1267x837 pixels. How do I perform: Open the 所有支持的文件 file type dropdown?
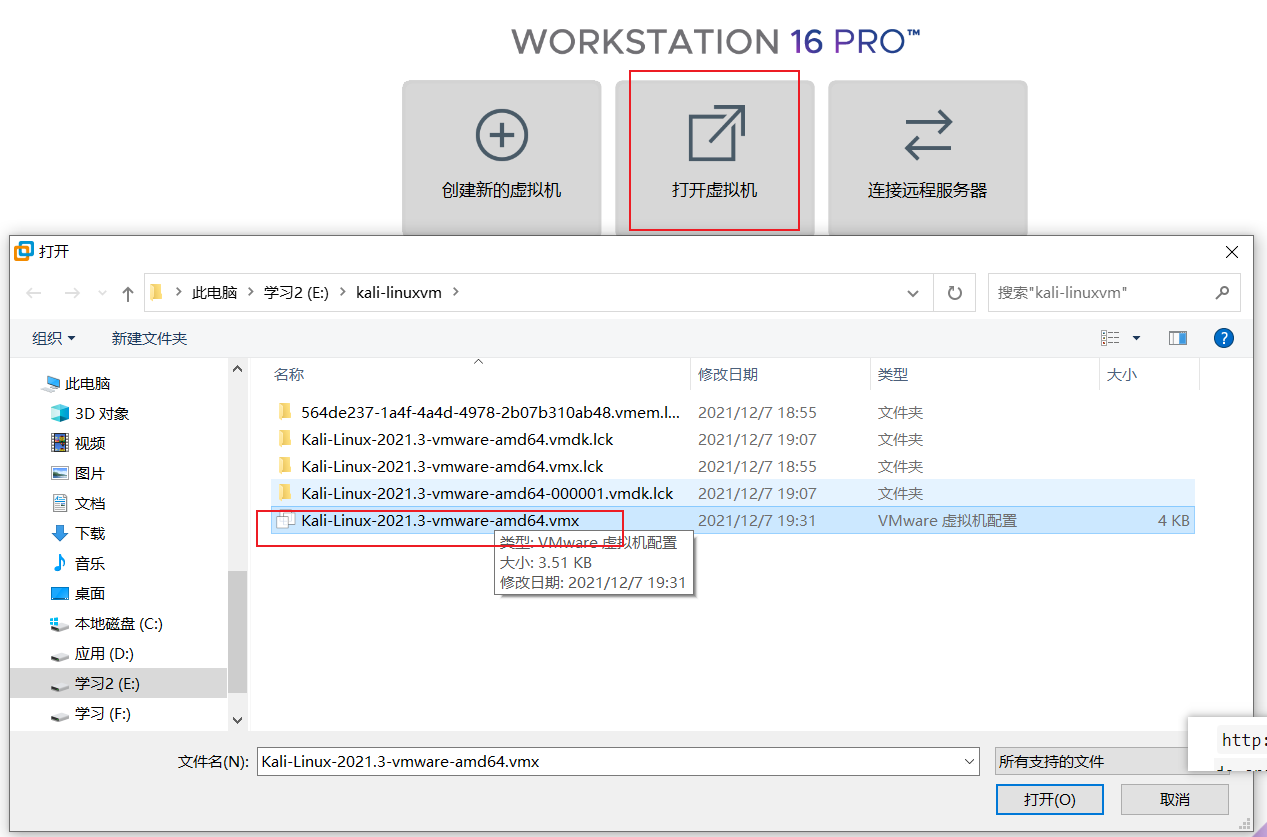[1091, 762]
